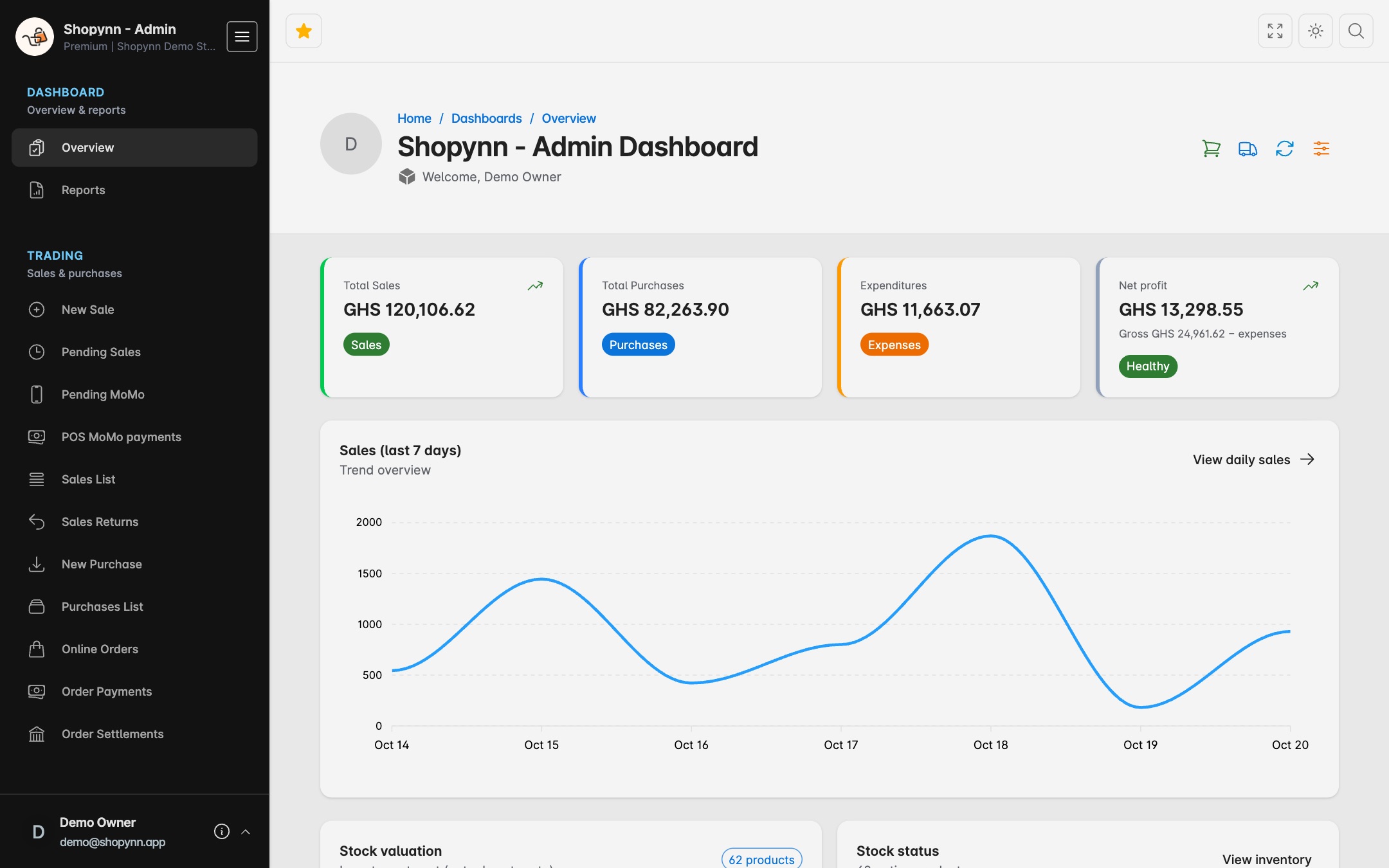Click the blue delivery truck icon
Image resolution: width=1389 pixels, height=868 pixels.
pyautogui.click(x=1248, y=149)
